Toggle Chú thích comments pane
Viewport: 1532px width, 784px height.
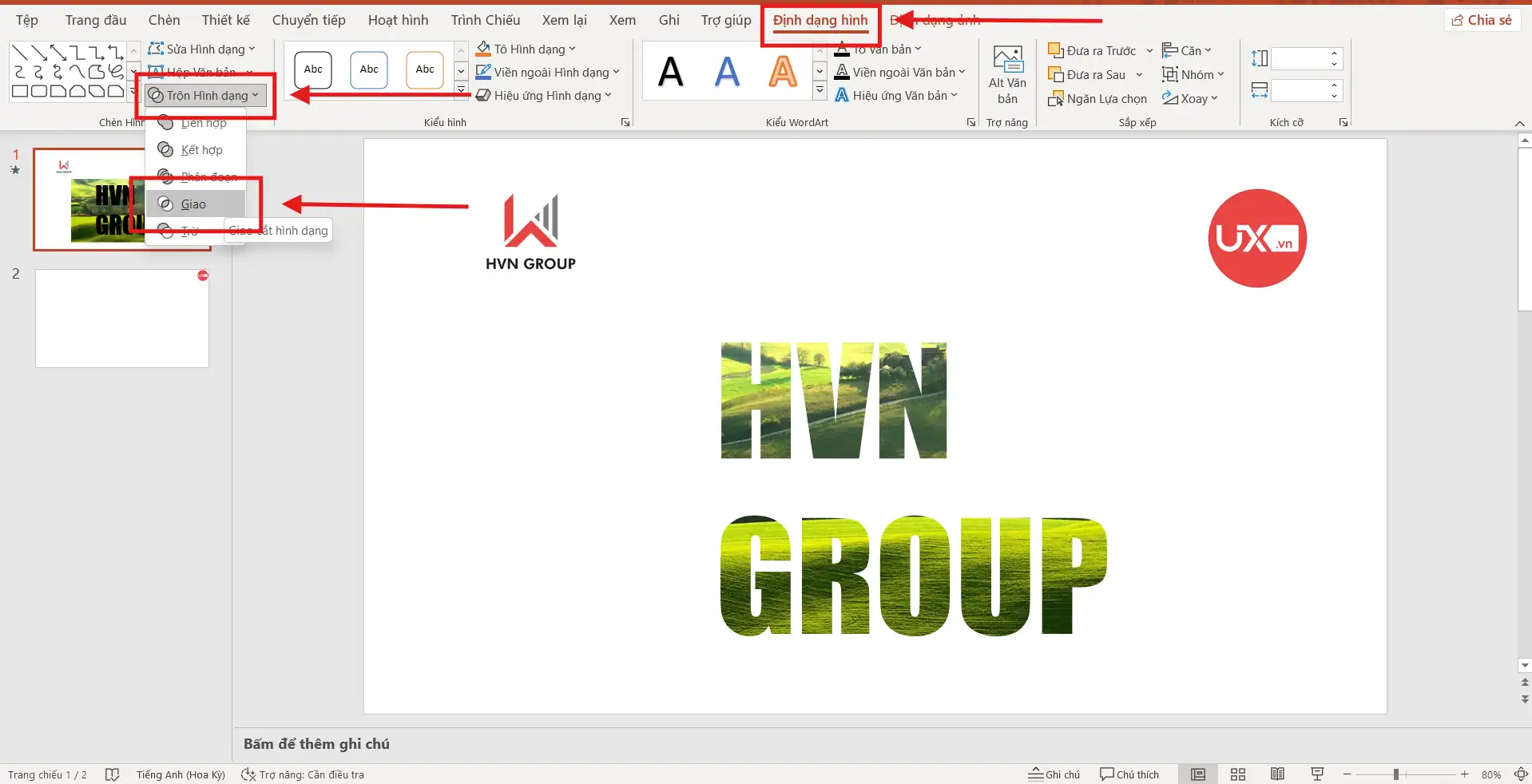pyautogui.click(x=1129, y=774)
